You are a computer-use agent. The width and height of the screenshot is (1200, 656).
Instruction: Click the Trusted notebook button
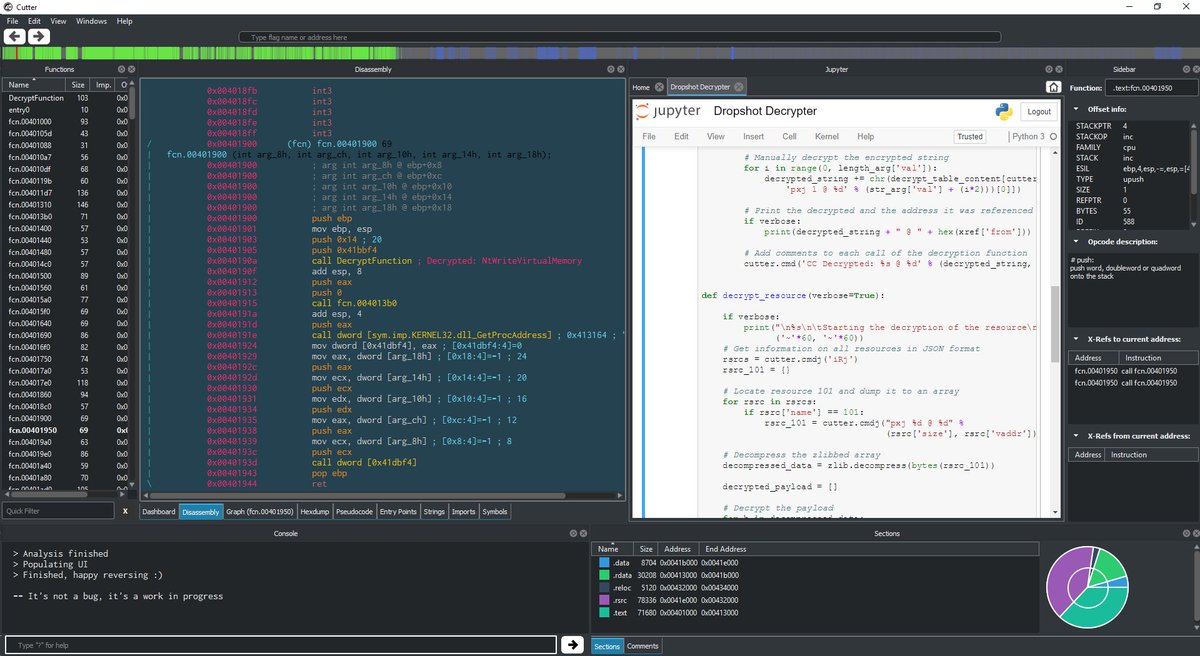tap(970, 136)
